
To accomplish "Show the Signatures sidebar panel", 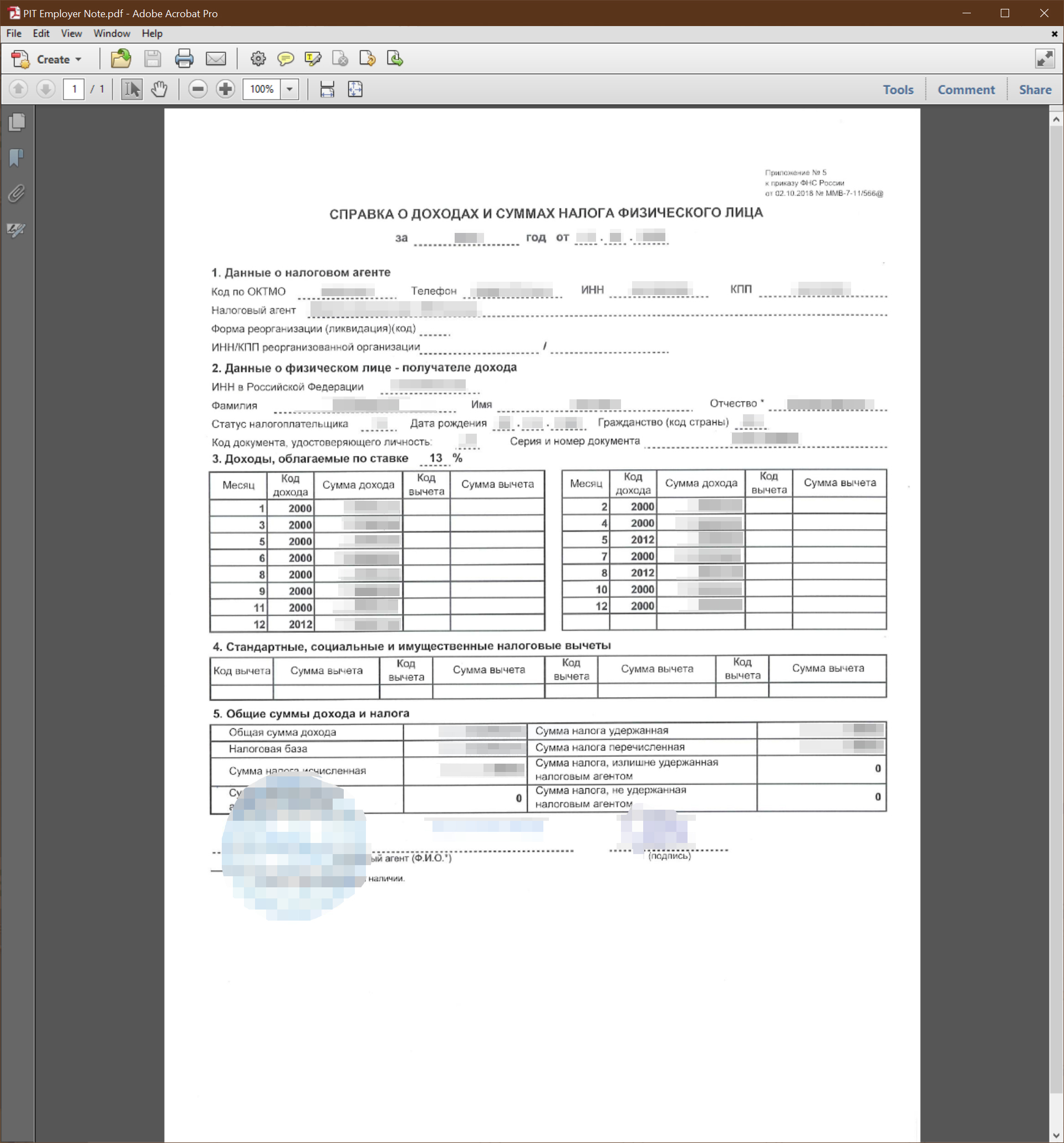I will 17,230.
